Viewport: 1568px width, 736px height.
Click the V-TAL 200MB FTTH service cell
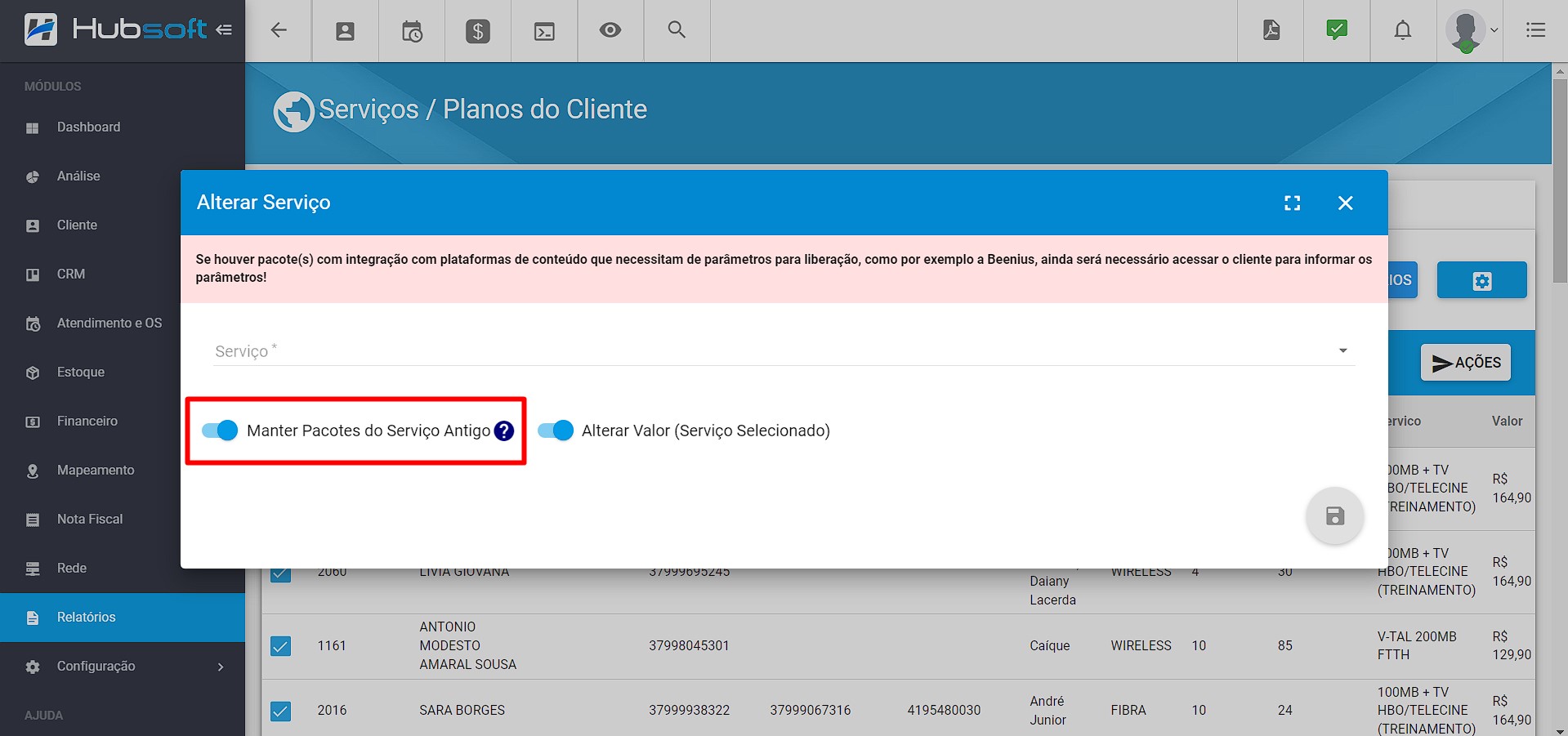(x=1416, y=645)
